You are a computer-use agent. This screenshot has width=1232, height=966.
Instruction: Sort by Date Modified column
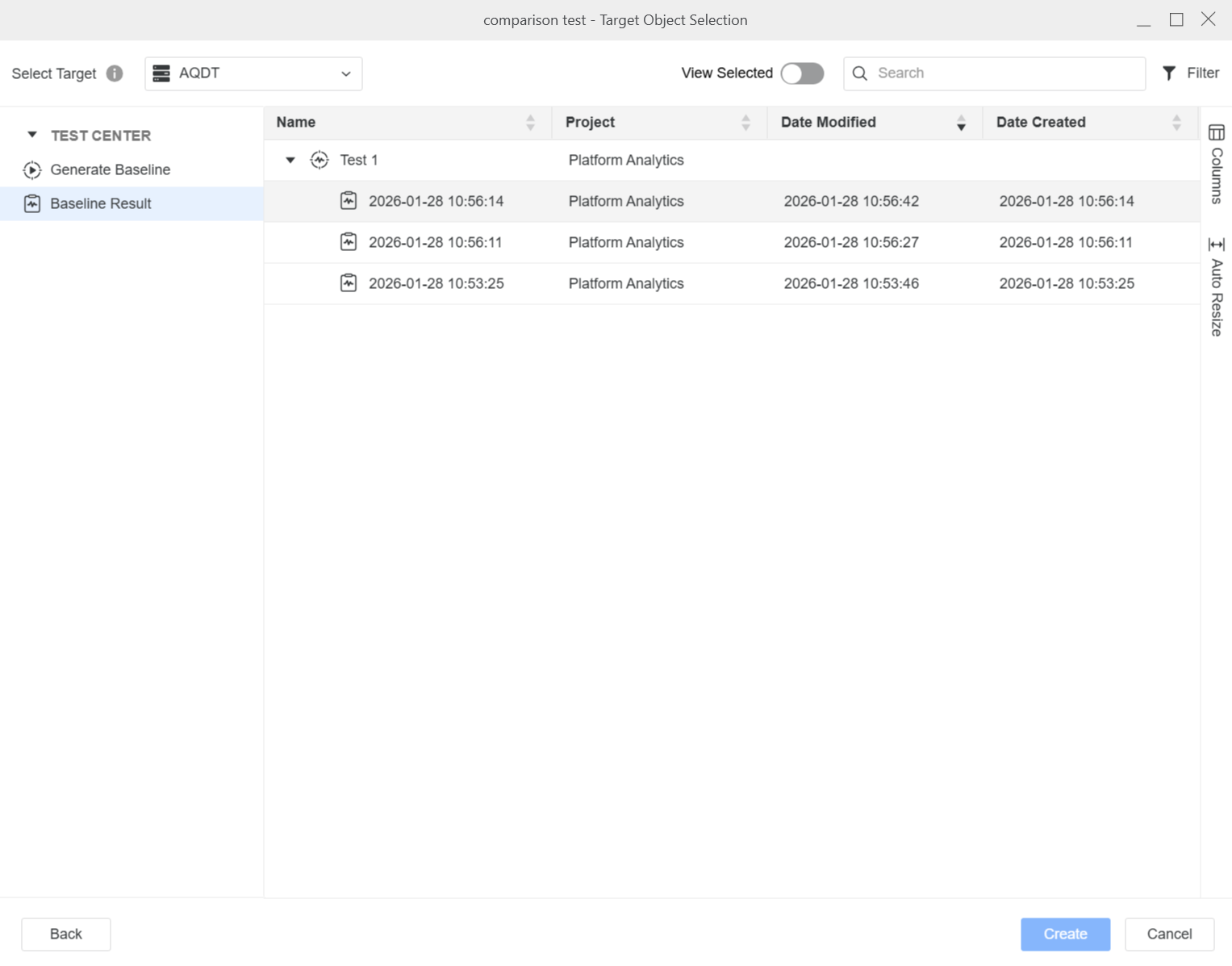pyautogui.click(x=961, y=123)
